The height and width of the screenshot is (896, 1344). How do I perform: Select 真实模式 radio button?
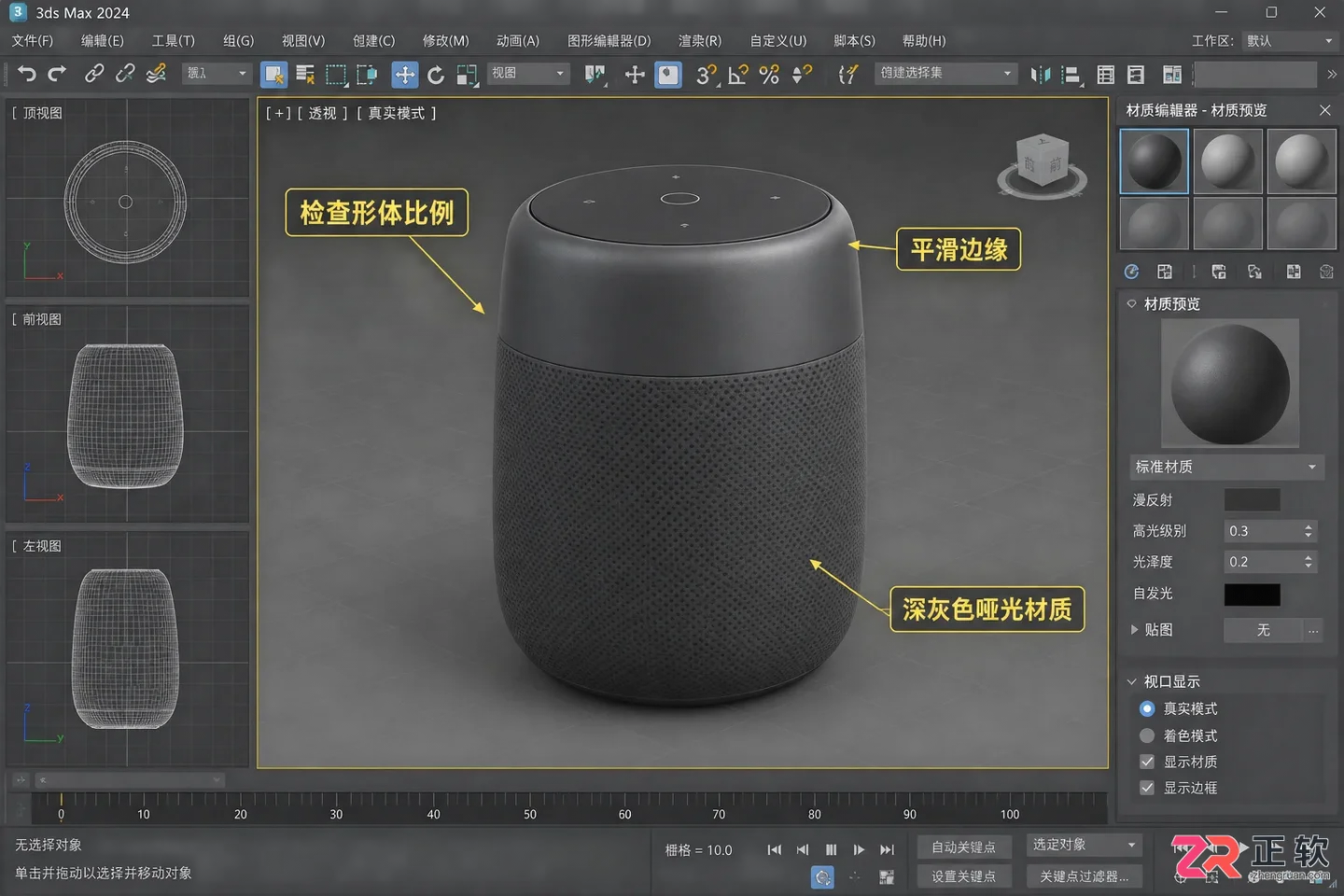coord(1147,708)
